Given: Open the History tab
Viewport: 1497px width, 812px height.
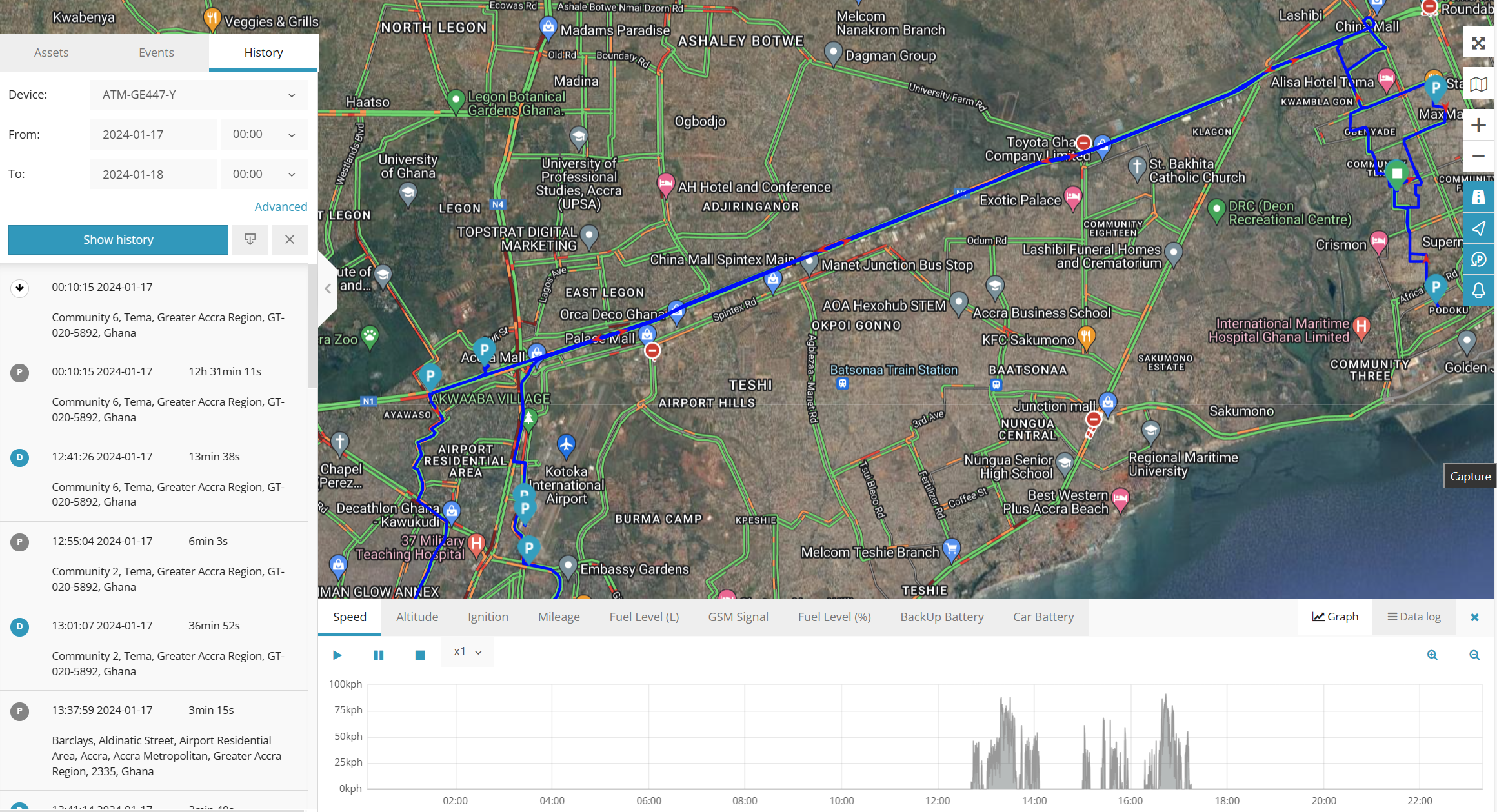Looking at the screenshot, I should pyautogui.click(x=263, y=52).
